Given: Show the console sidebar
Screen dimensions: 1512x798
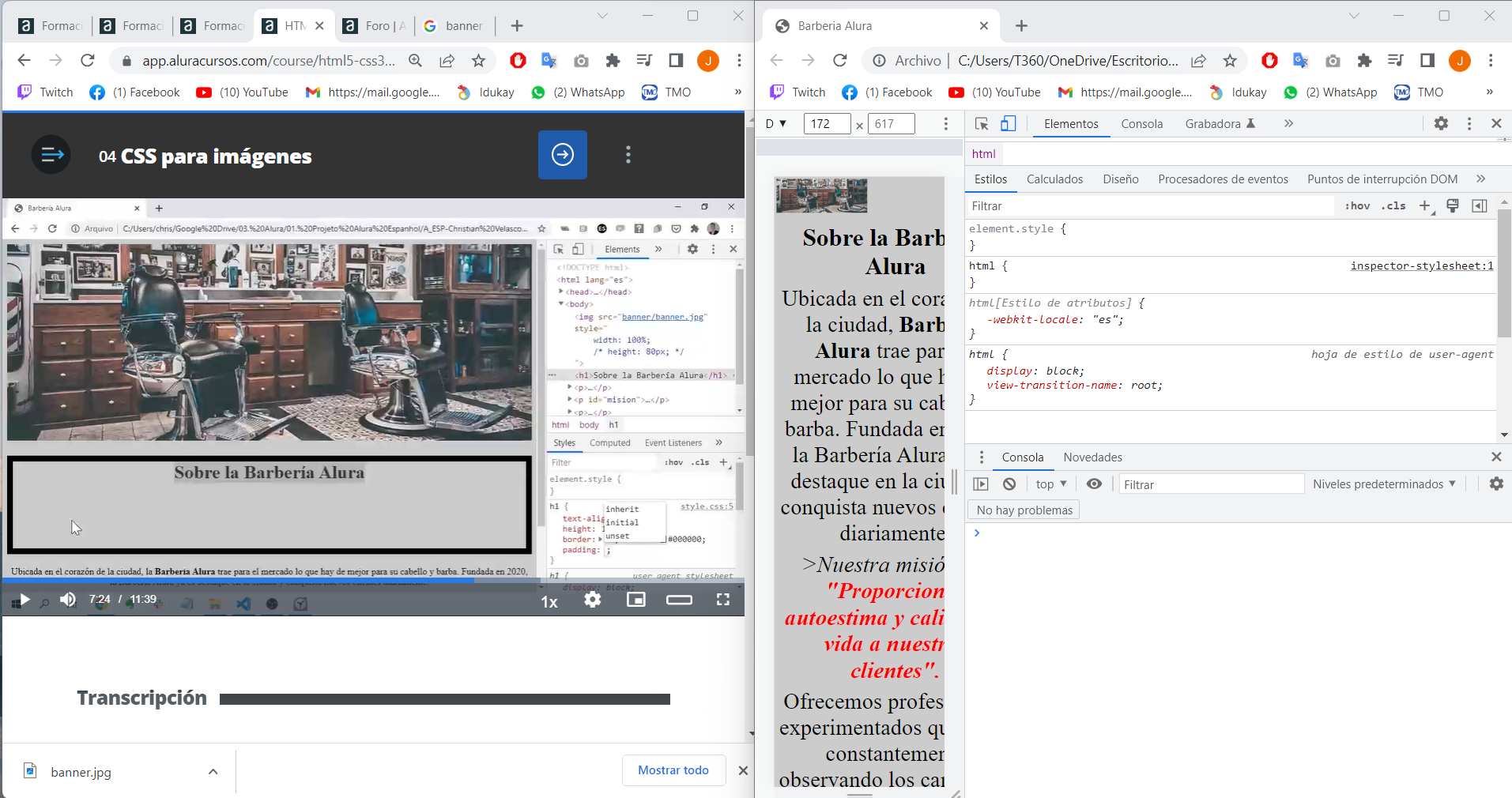Looking at the screenshot, I should (981, 484).
